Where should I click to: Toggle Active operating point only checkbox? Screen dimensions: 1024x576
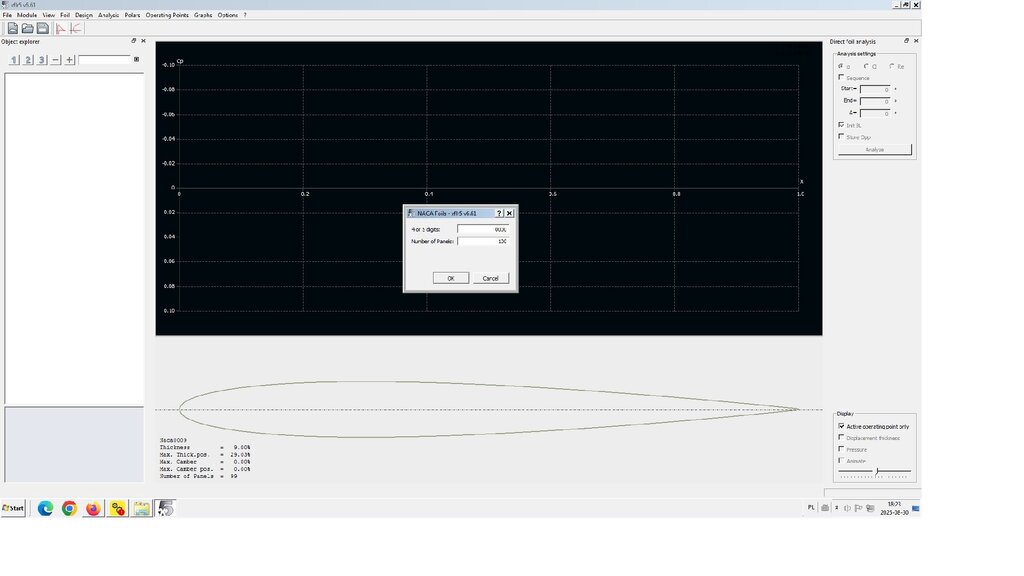[841, 426]
